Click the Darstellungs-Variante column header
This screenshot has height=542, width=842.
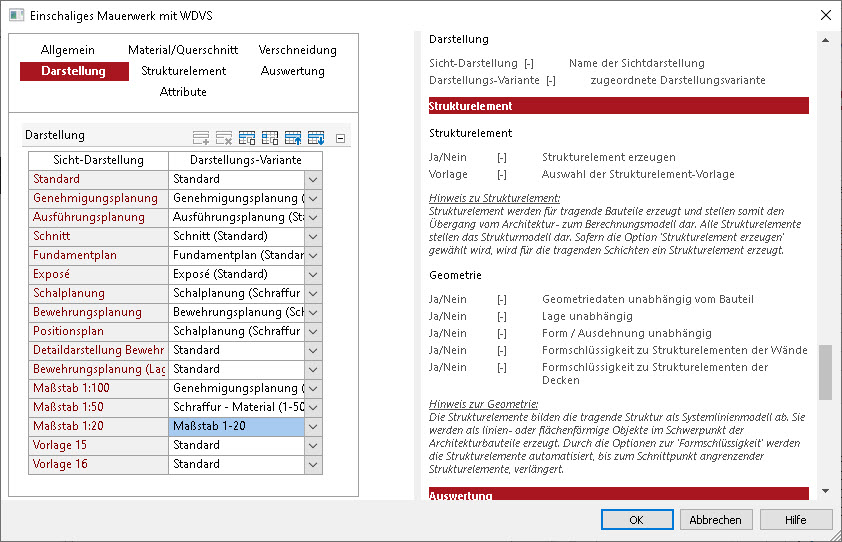coord(245,160)
